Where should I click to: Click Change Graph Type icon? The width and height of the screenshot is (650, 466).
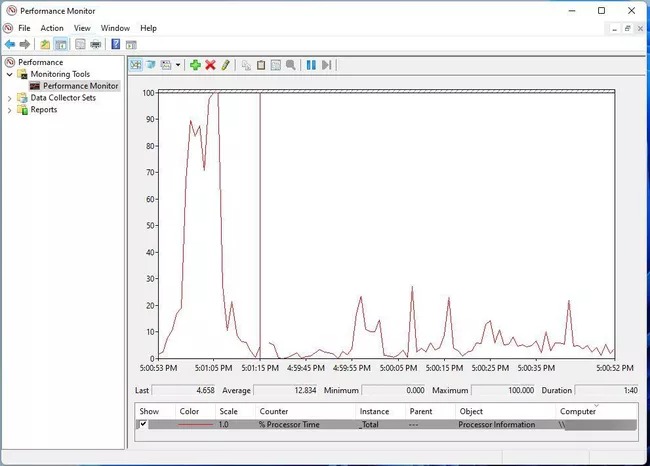166,65
